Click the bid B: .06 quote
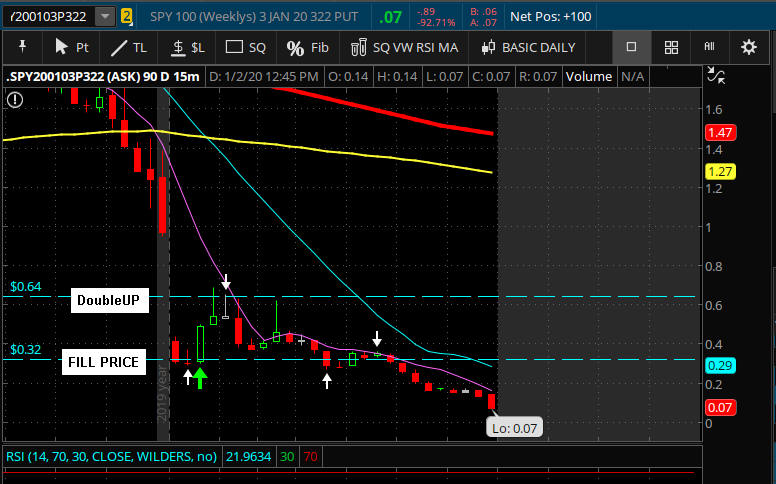 coord(483,11)
